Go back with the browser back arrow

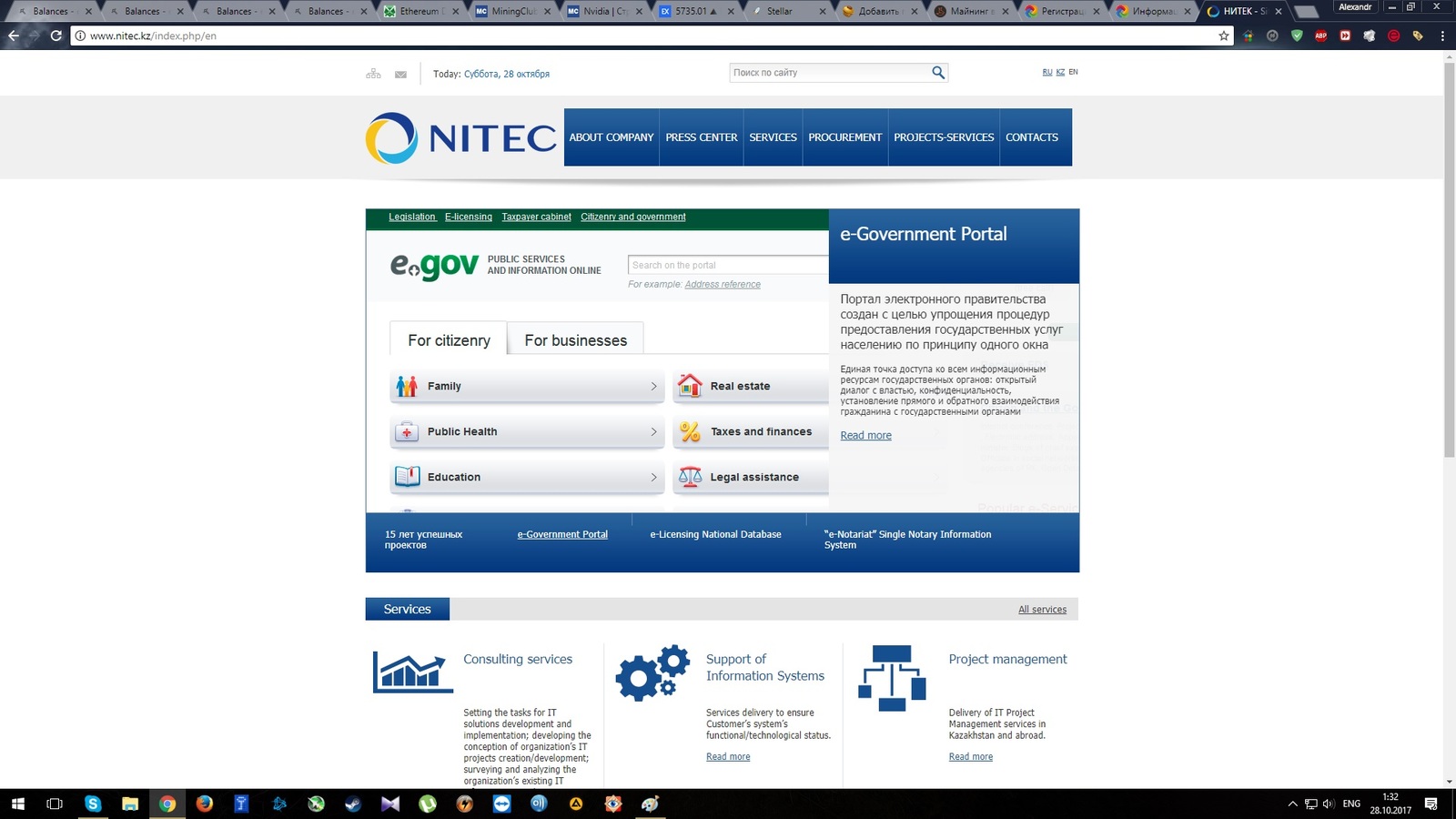point(13,36)
